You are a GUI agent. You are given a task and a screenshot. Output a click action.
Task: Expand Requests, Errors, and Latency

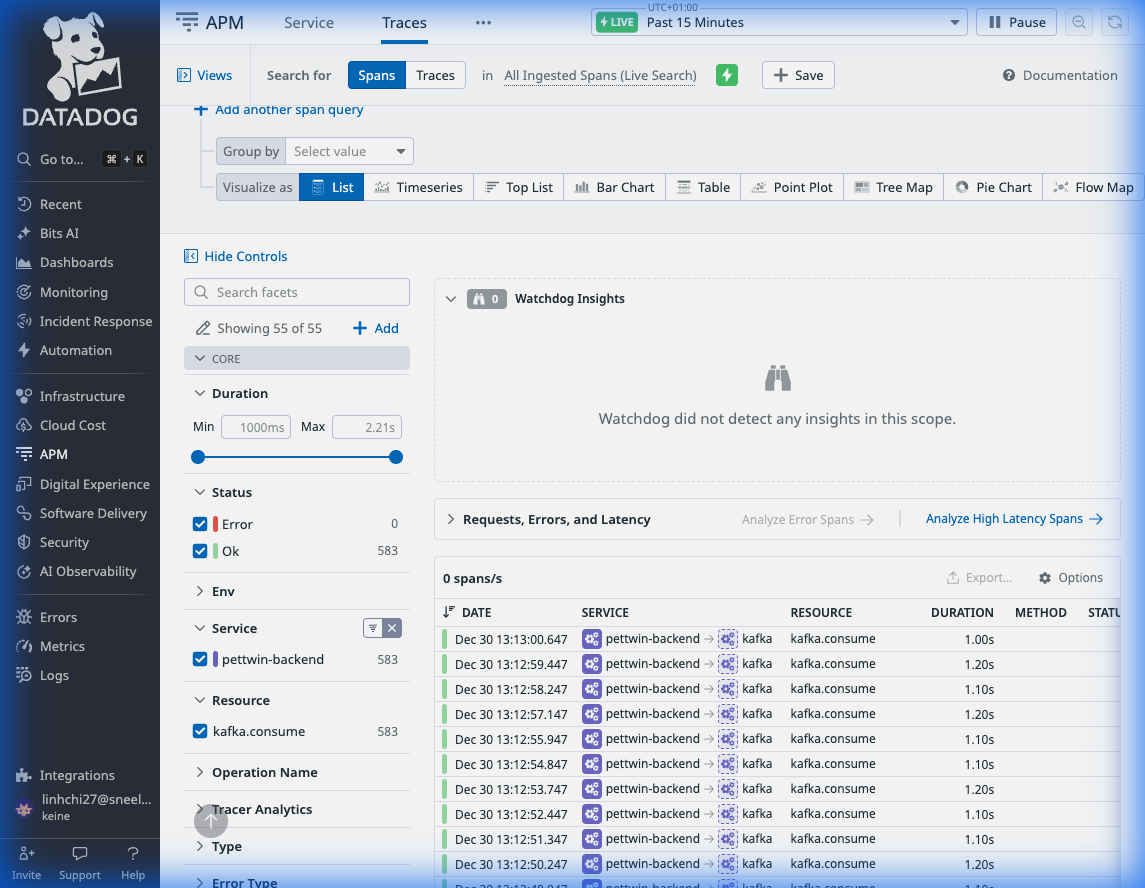pyautogui.click(x=451, y=519)
